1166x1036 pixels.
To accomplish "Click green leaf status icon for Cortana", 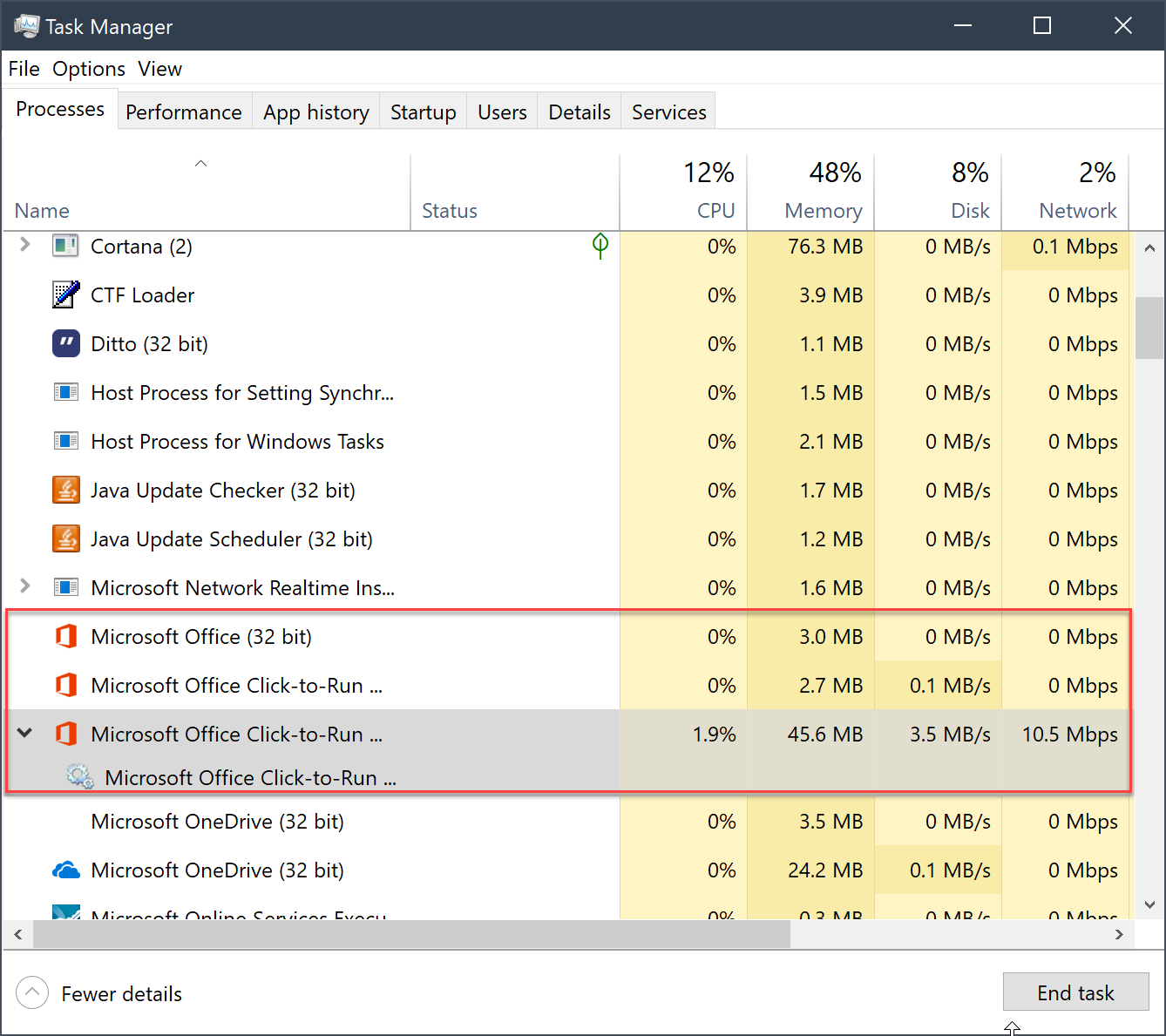I will [x=600, y=246].
